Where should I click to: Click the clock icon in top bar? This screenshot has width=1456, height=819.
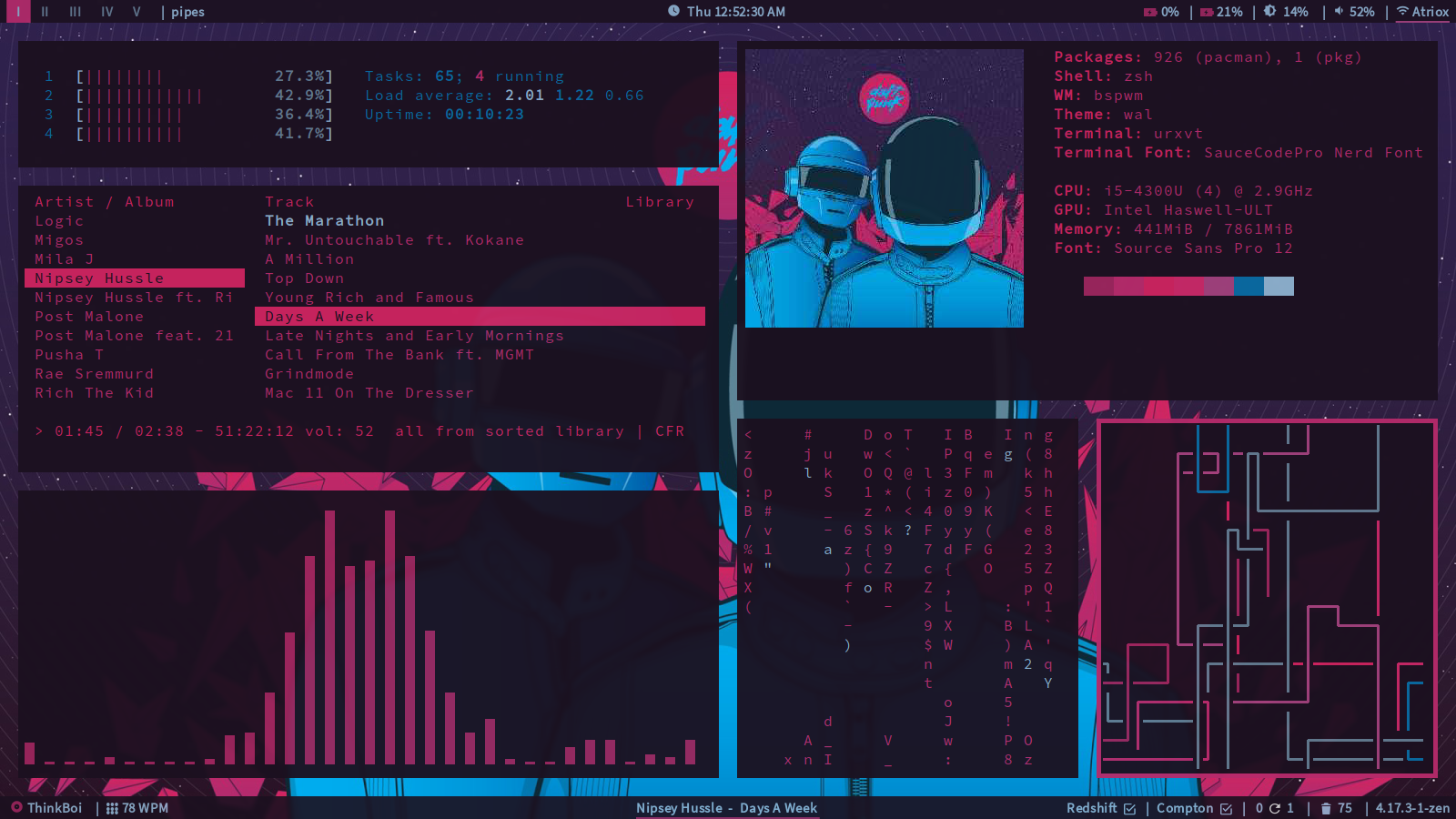pyautogui.click(x=674, y=12)
